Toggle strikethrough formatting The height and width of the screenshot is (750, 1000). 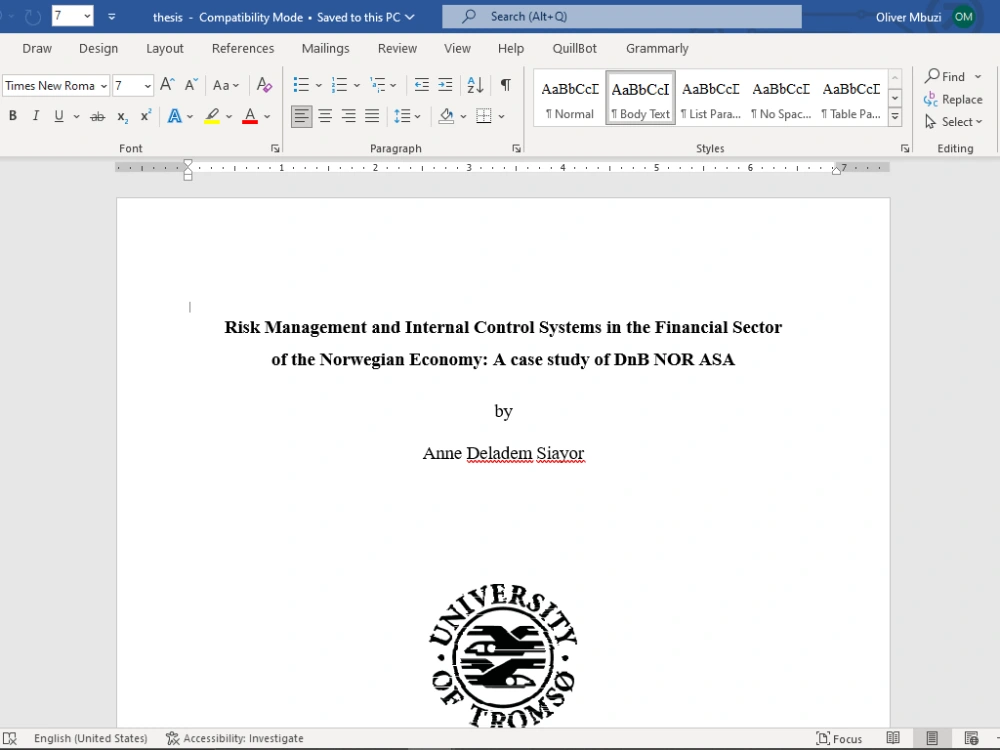pos(98,116)
